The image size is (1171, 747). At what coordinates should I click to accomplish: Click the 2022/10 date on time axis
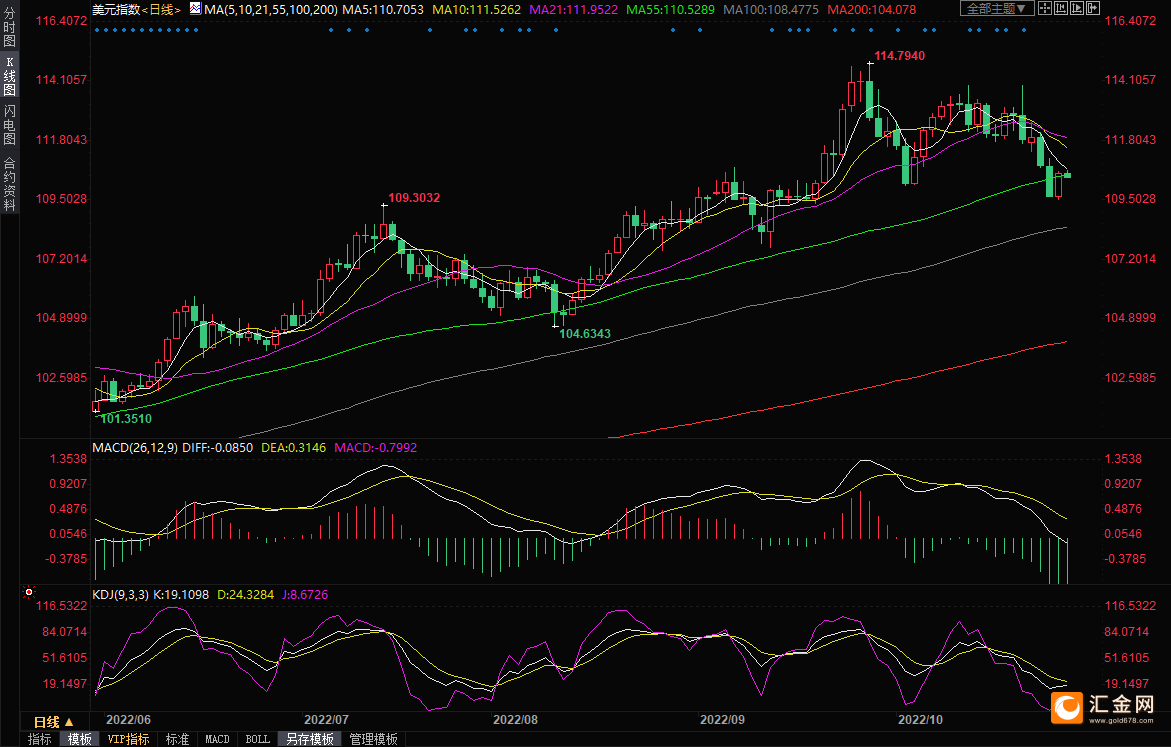[920, 719]
